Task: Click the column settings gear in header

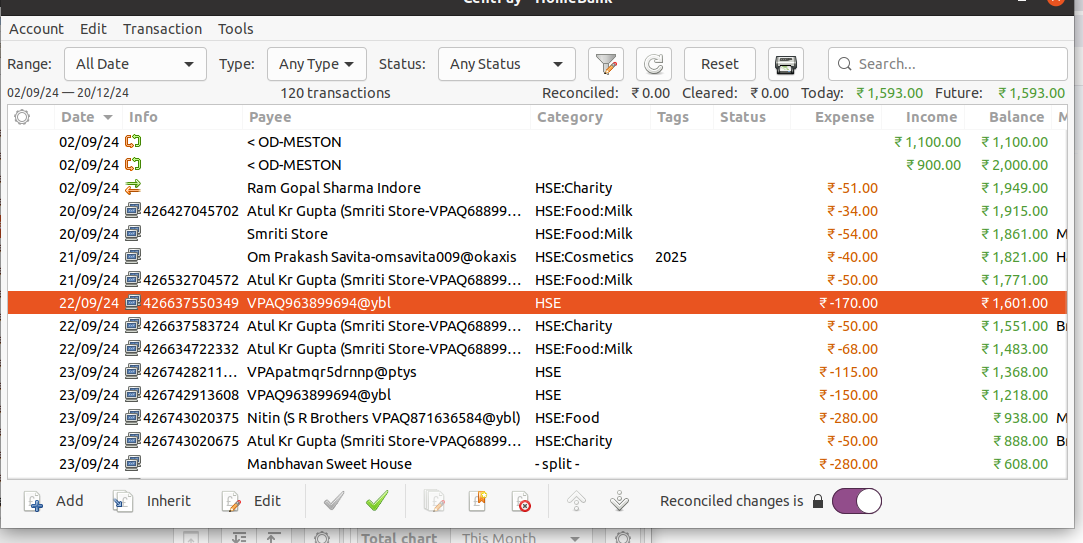Action: [x=22, y=117]
